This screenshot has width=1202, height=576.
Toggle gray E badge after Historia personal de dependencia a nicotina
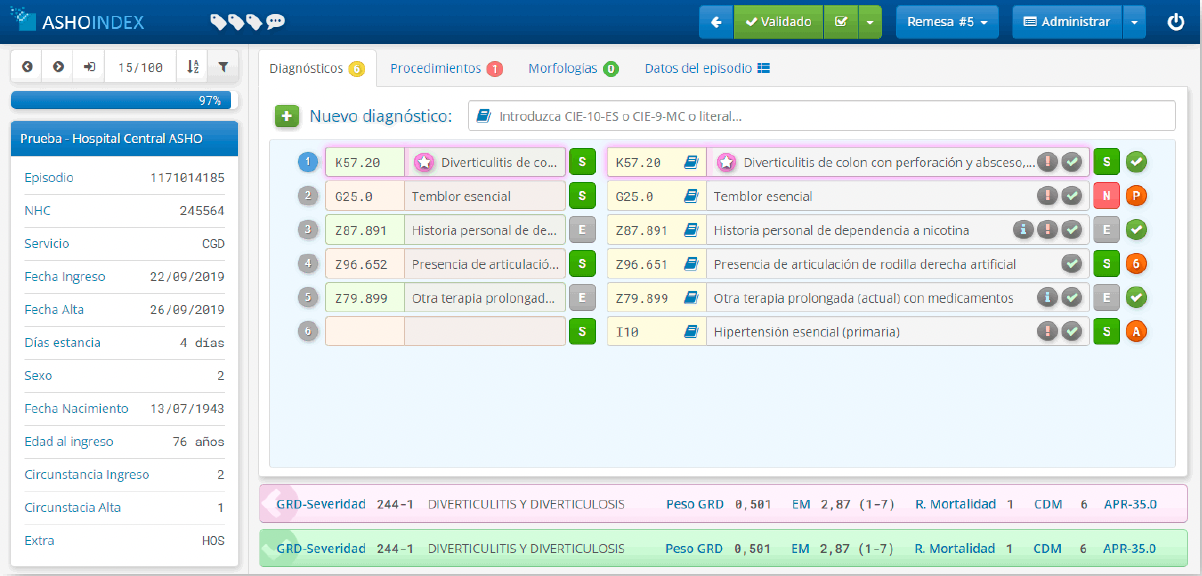(1106, 230)
